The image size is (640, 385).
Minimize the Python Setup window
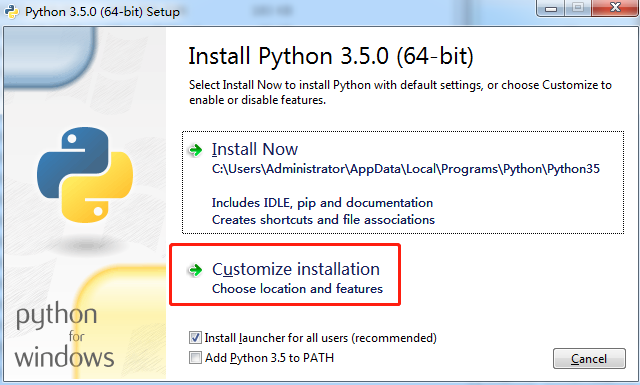pos(551,8)
